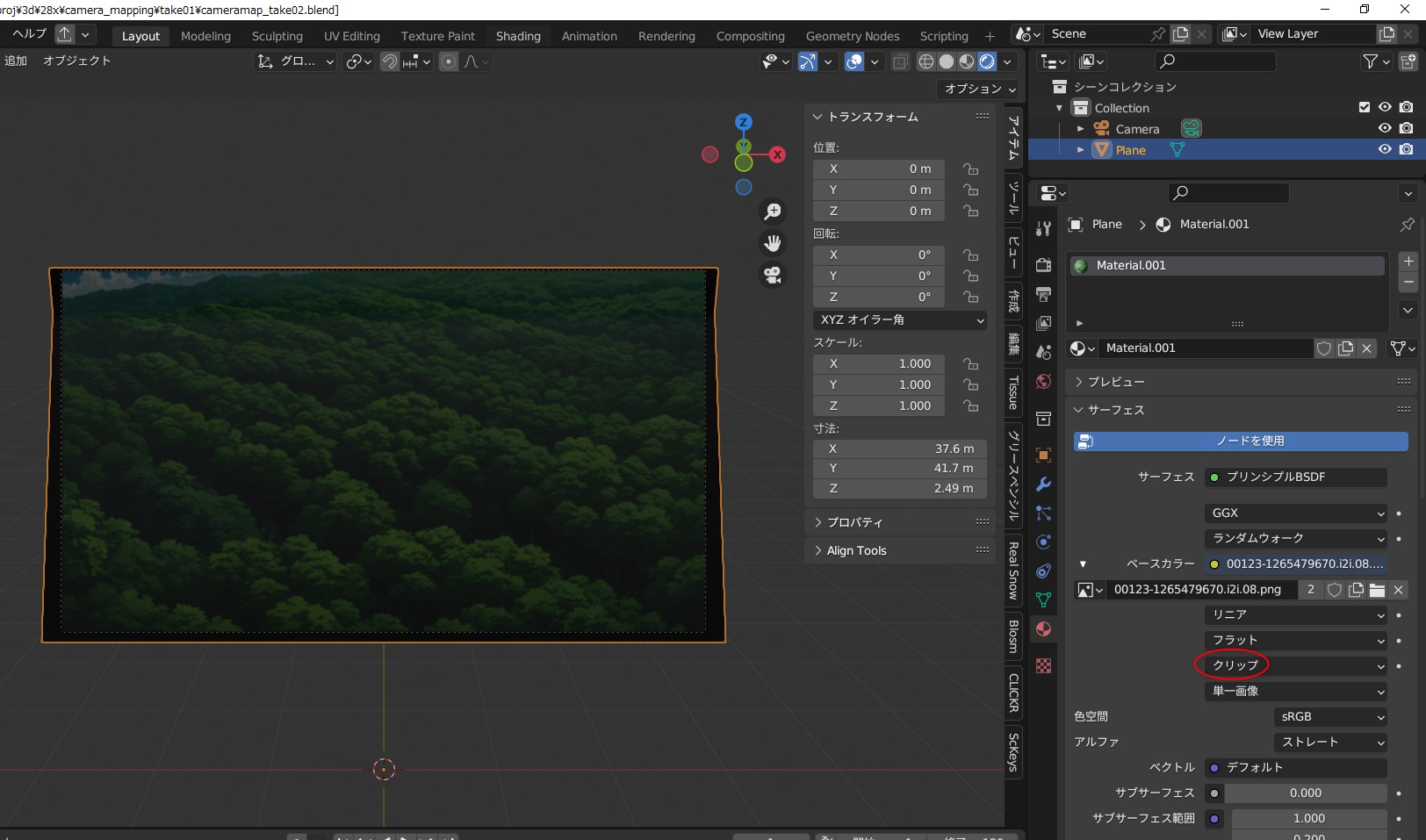Uncheck the Collection exclude checkbox
The width and height of the screenshot is (1426, 840).
(x=1364, y=108)
